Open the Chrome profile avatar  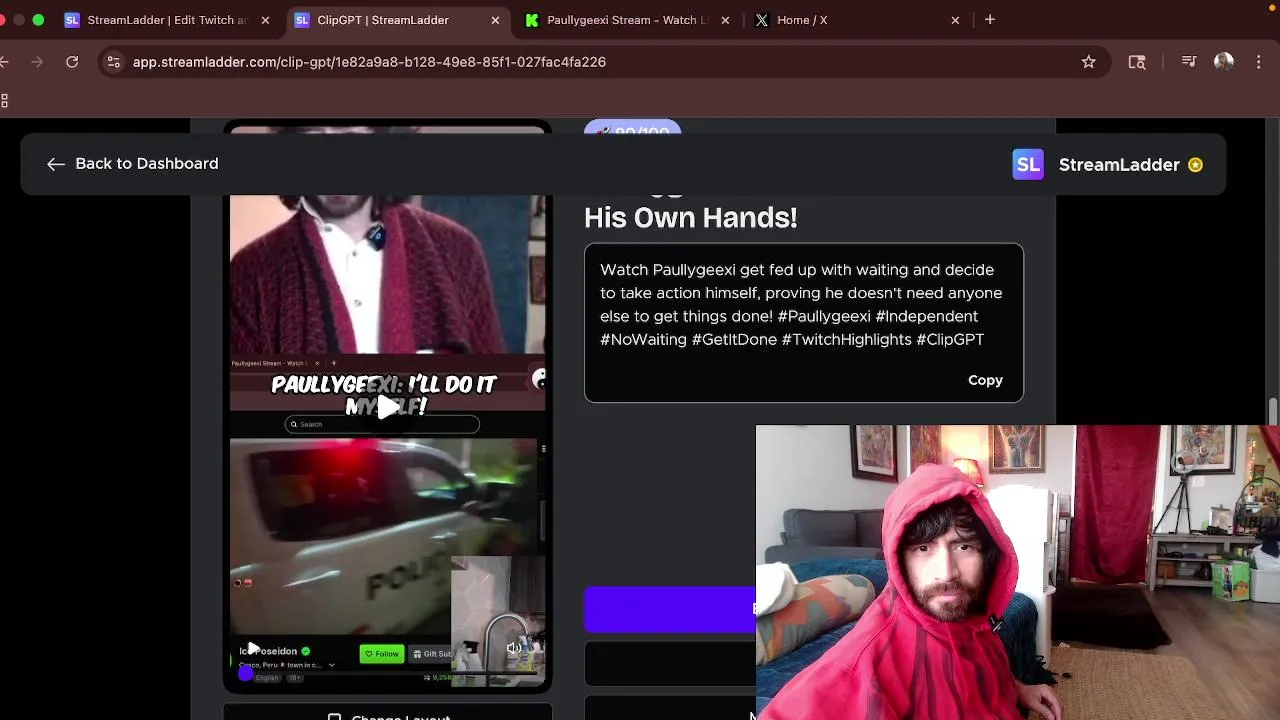click(x=1224, y=62)
